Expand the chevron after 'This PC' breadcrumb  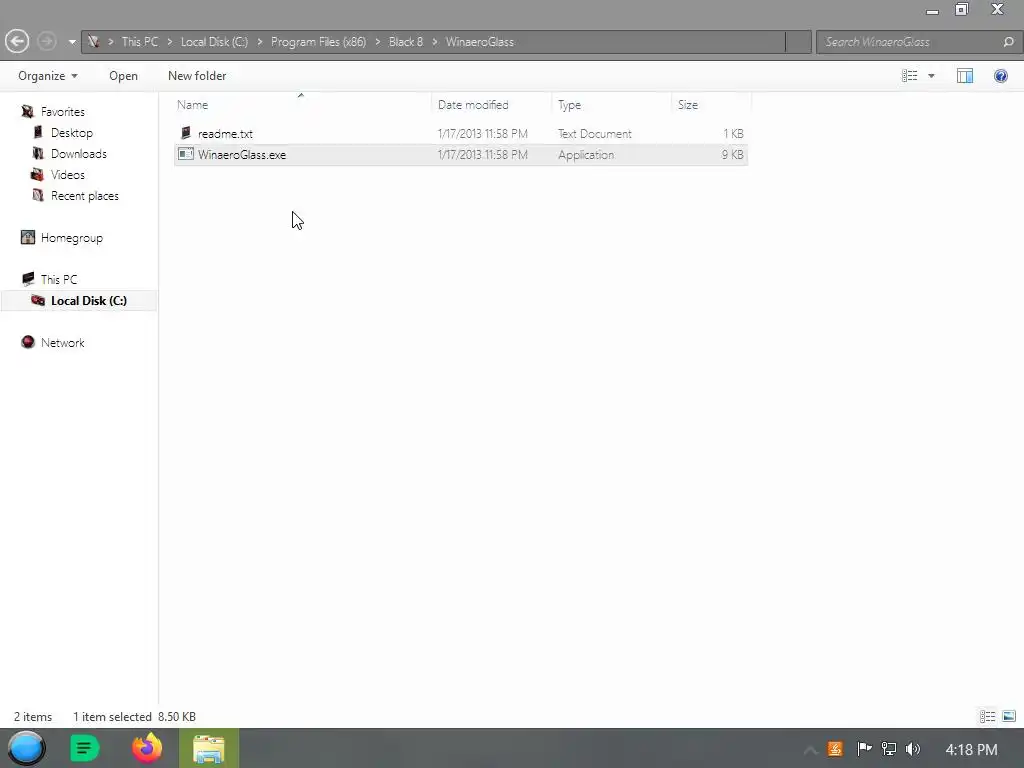click(170, 42)
